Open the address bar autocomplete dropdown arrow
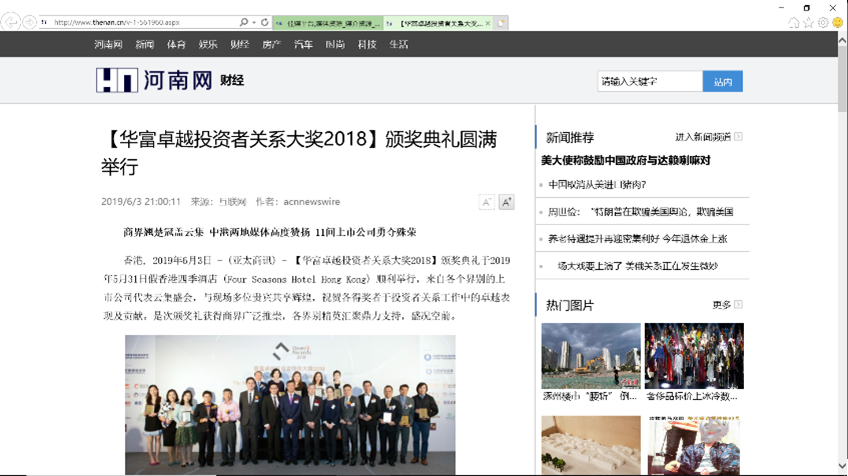This screenshot has height=476, width=848. tap(254, 22)
